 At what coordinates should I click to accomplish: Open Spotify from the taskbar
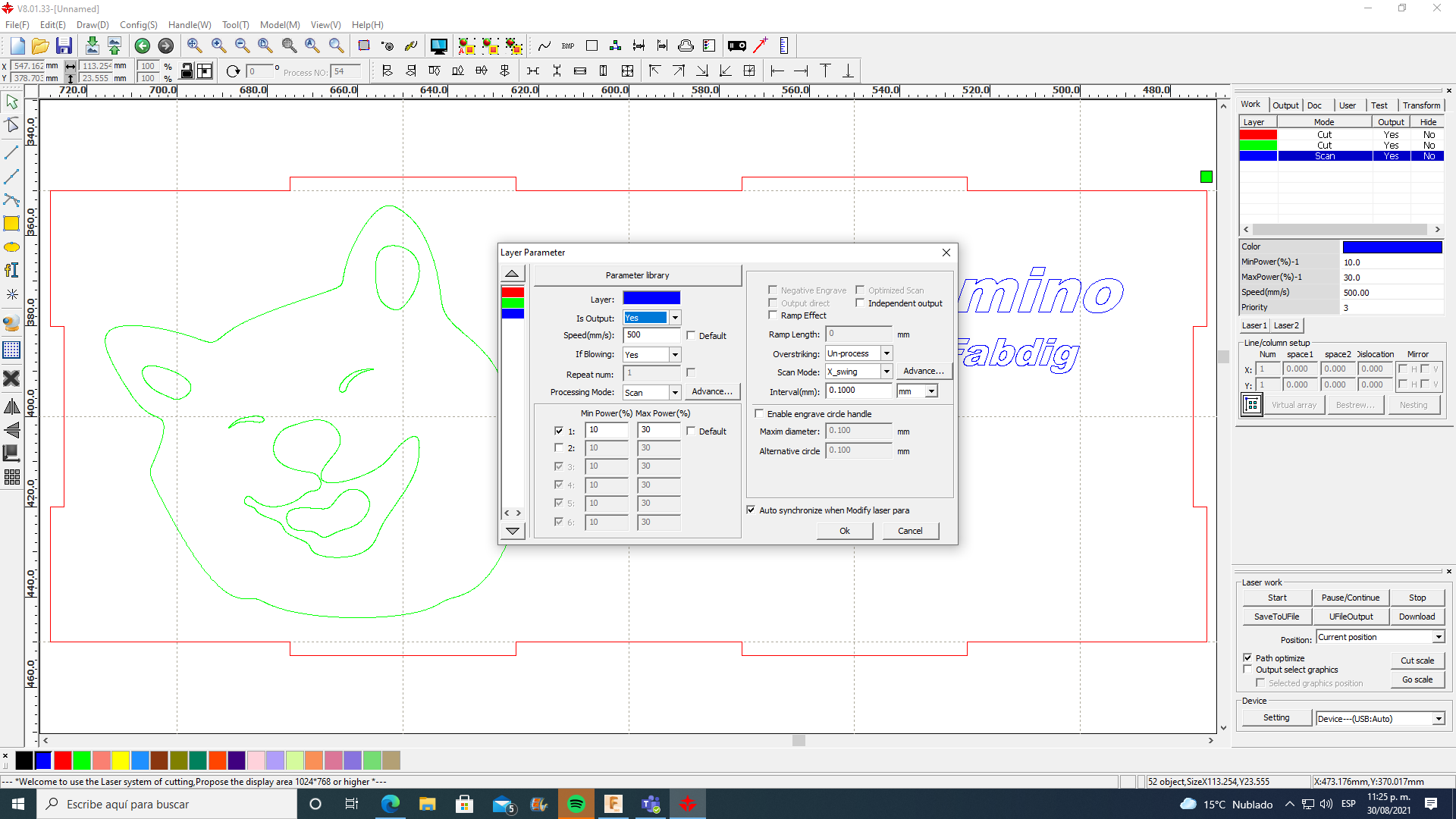[x=576, y=804]
